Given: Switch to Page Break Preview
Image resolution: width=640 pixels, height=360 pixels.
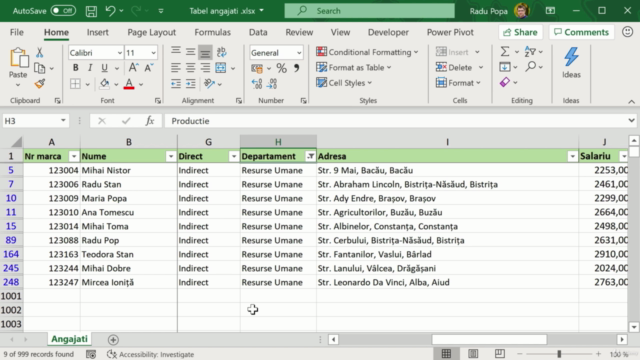Looking at the screenshot, I should (500, 353).
